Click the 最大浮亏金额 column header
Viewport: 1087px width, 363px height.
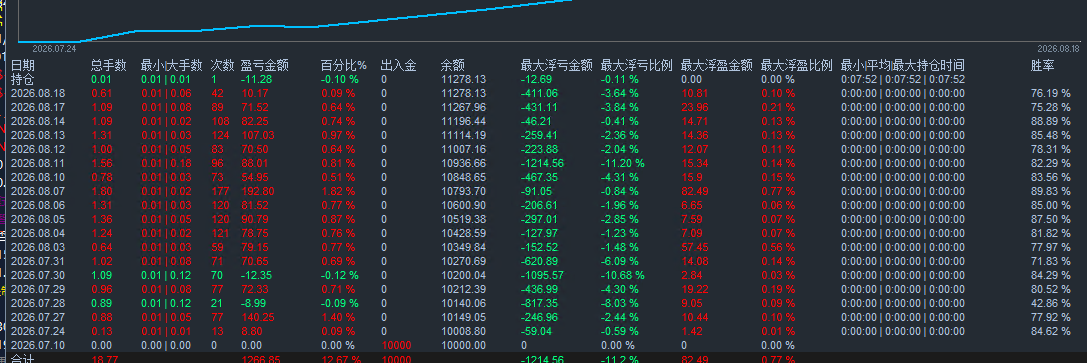pyautogui.click(x=557, y=65)
